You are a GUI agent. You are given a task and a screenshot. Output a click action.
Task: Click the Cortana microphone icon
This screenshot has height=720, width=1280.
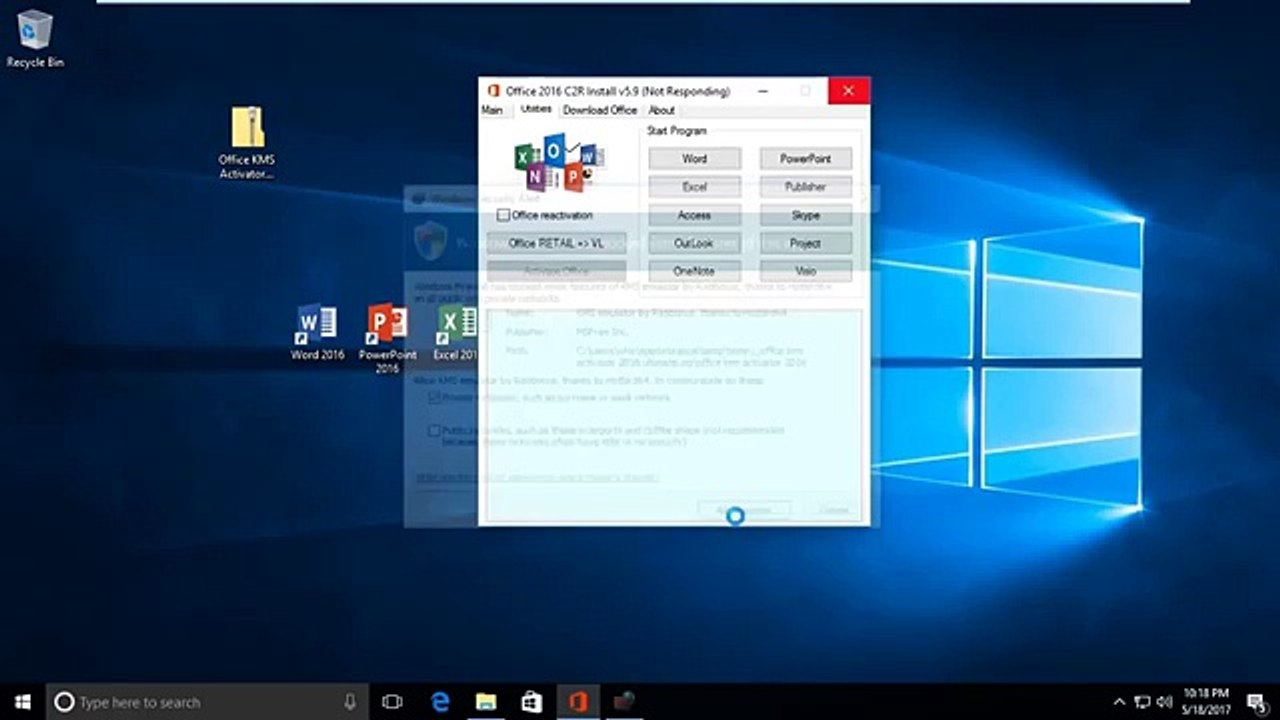pyautogui.click(x=350, y=702)
